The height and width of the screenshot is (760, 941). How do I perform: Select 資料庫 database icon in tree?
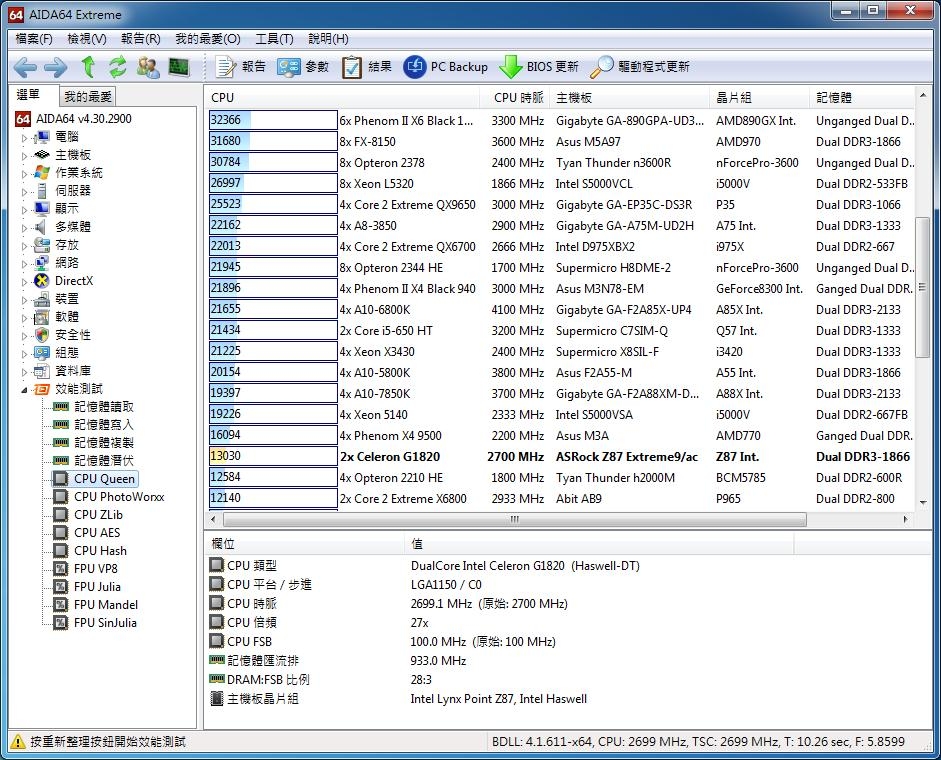[41, 371]
